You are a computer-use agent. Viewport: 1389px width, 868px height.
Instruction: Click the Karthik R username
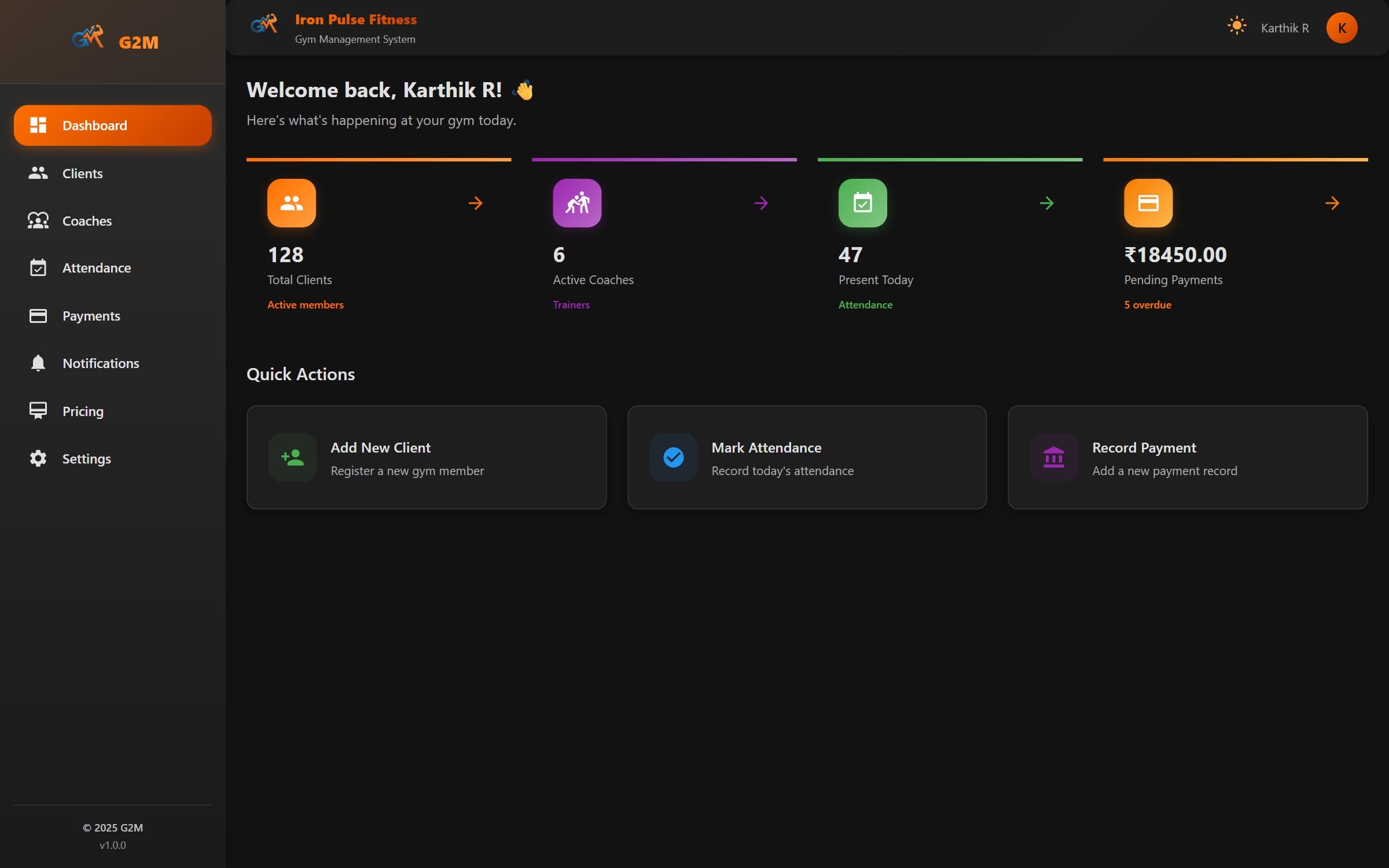[1285, 28]
